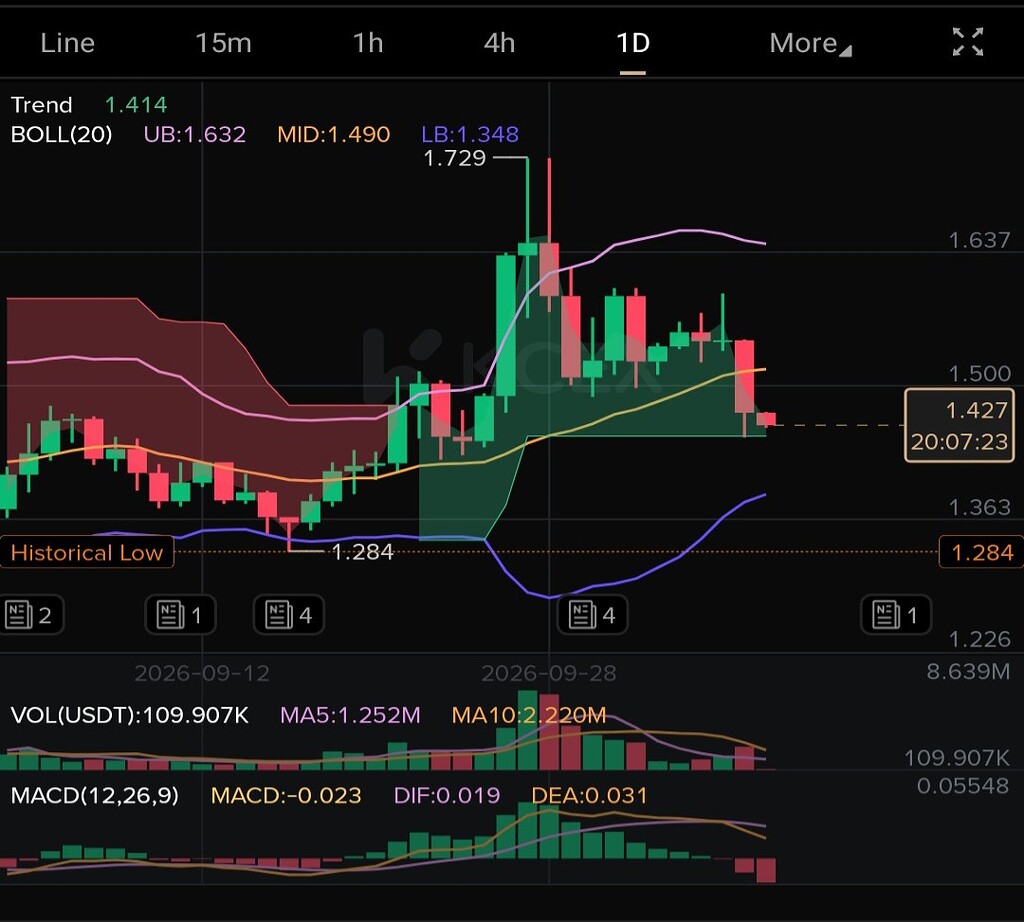Open news marker with 2 articles
Viewport: 1024px width, 922px height.
coord(29,614)
